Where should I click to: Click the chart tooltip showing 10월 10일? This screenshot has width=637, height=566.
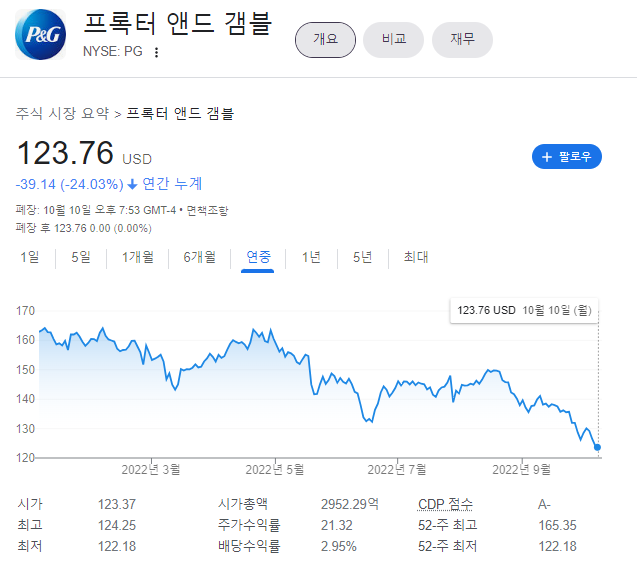click(524, 311)
